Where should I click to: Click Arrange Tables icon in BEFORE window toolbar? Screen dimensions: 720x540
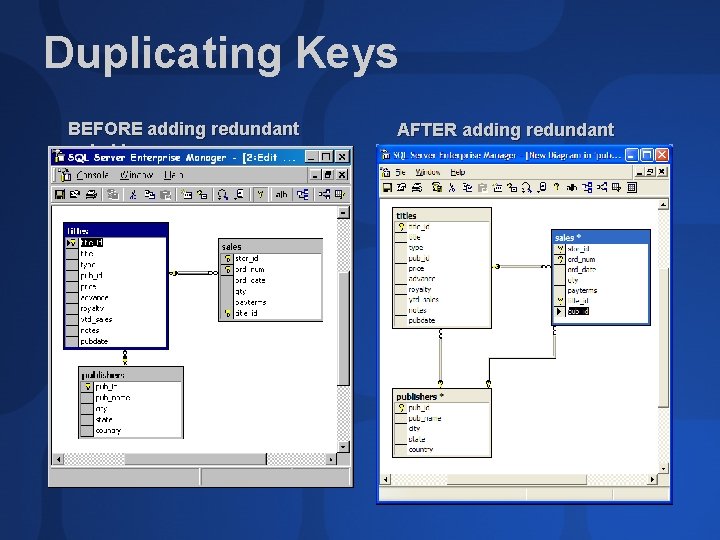point(303,195)
